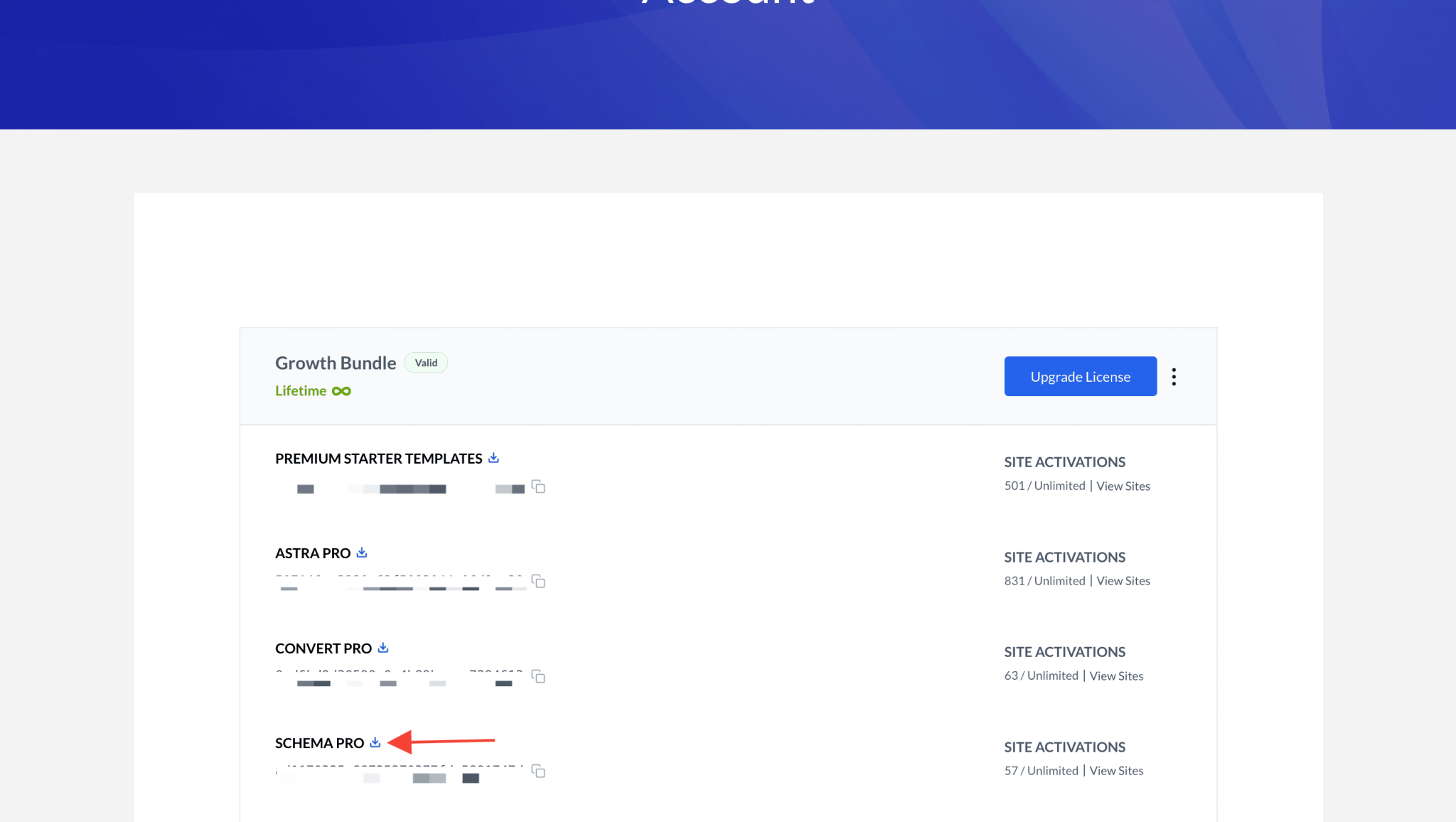The width and height of the screenshot is (1456, 822).
Task: View sites for Premium Starter Templates
Action: click(x=1123, y=486)
